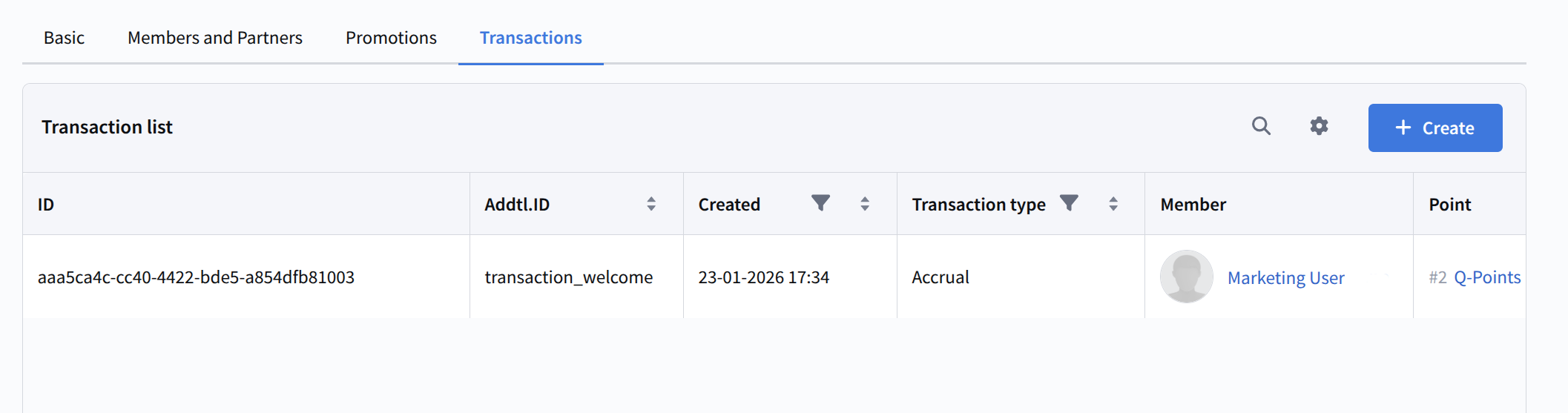Screen dimensions: 1568x413
Task: Click the ID column header
Action: point(46,205)
